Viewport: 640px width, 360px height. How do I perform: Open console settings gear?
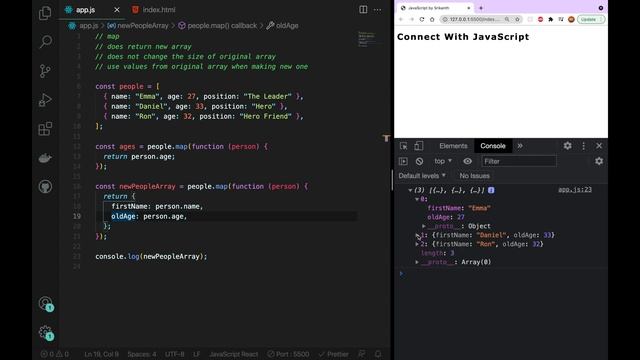click(599, 161)
